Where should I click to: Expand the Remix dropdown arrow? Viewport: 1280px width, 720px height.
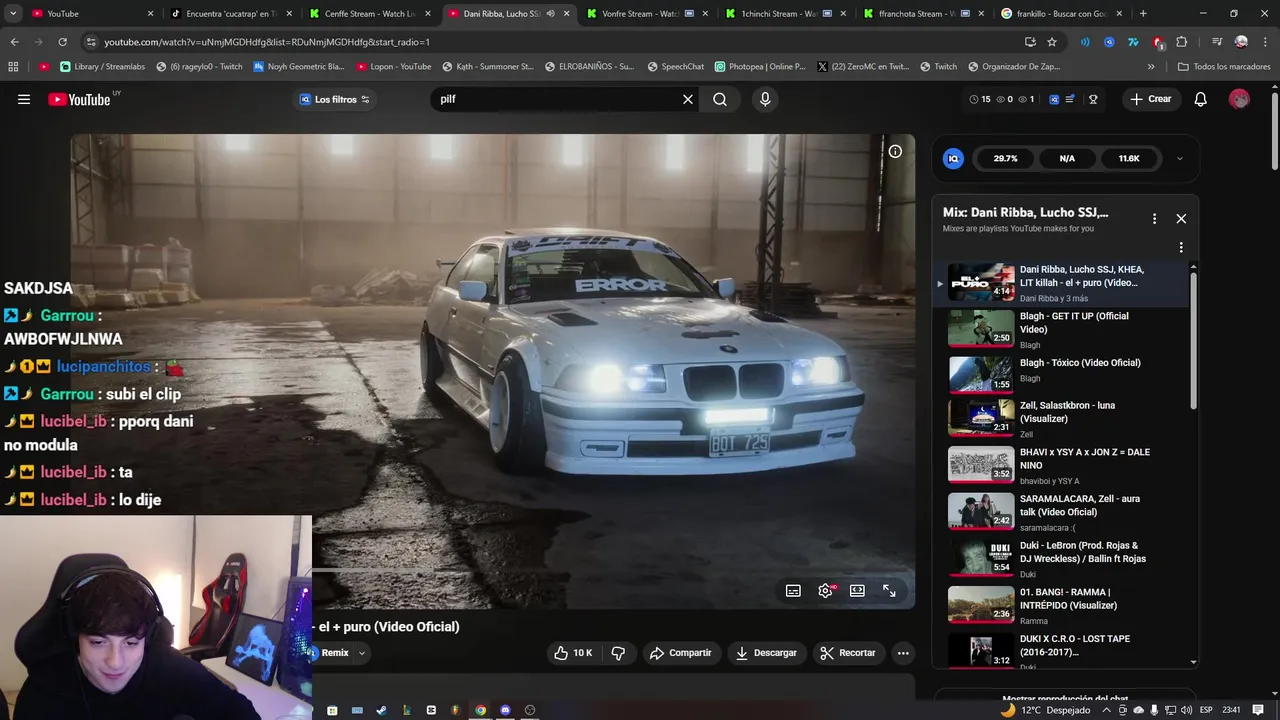click(362, 653)
